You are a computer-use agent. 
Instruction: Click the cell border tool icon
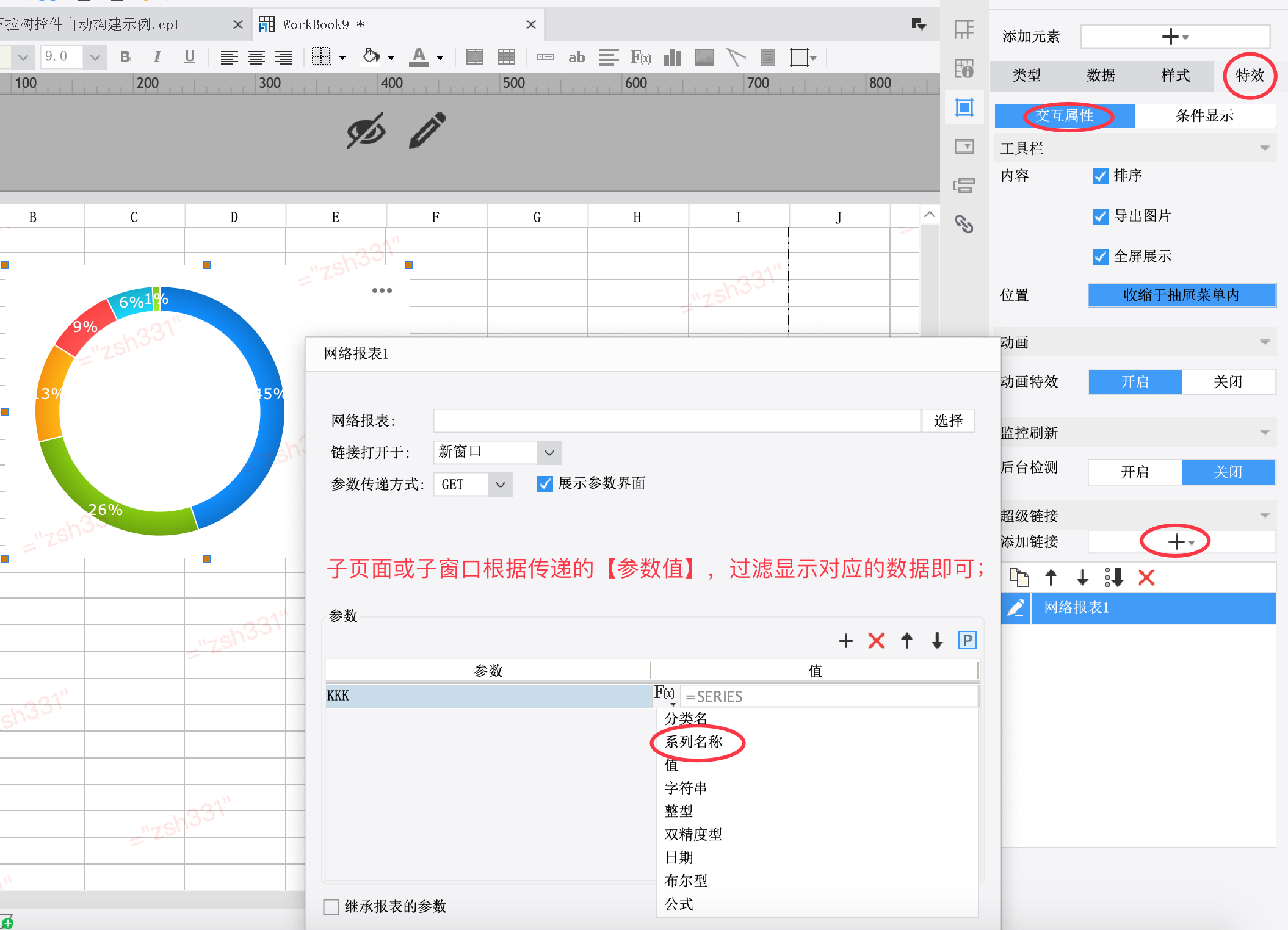coord(321,57)
